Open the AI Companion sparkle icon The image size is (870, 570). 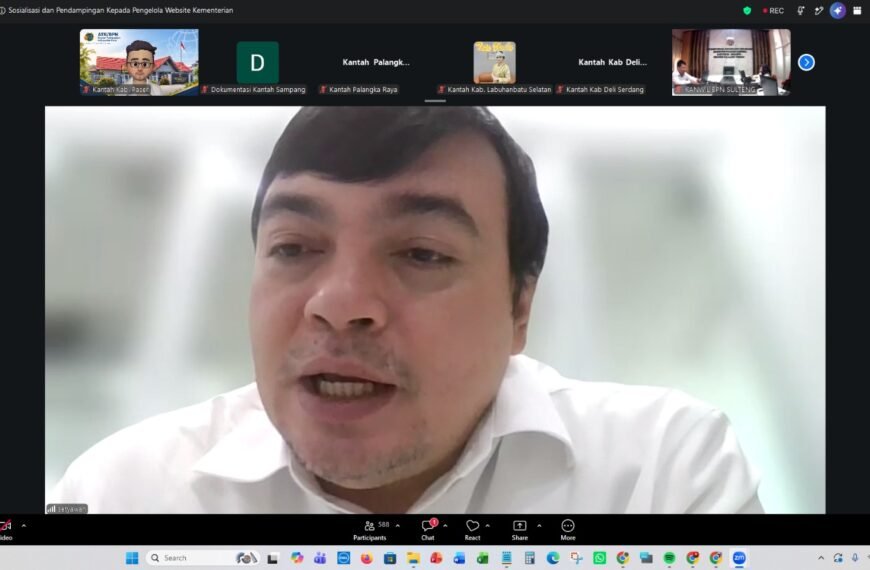838,11
